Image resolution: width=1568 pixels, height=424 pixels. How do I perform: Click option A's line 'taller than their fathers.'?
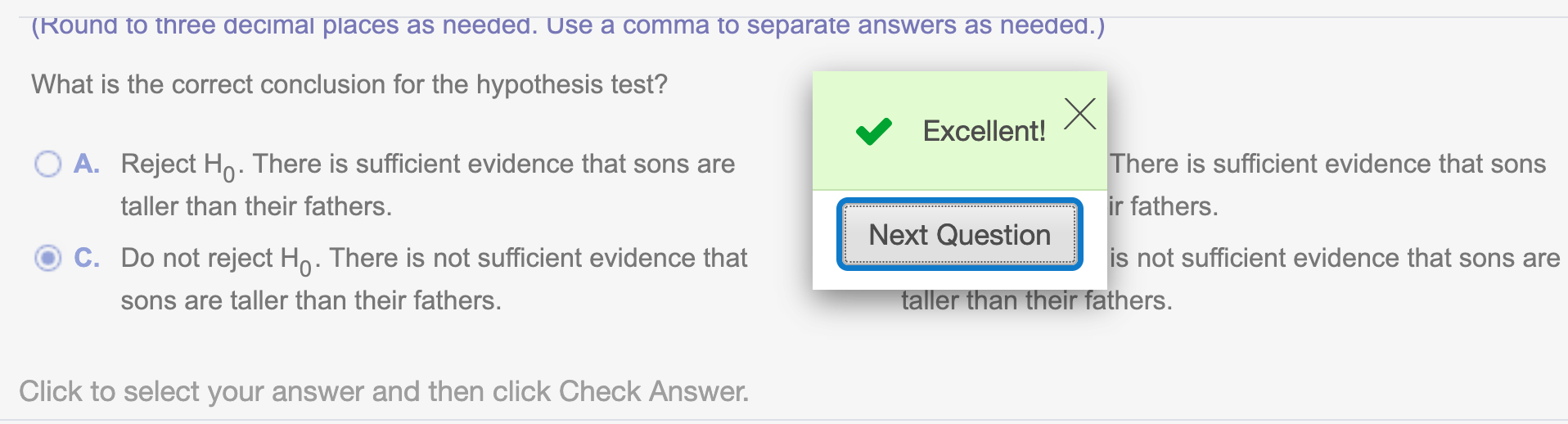coord(256,206)
